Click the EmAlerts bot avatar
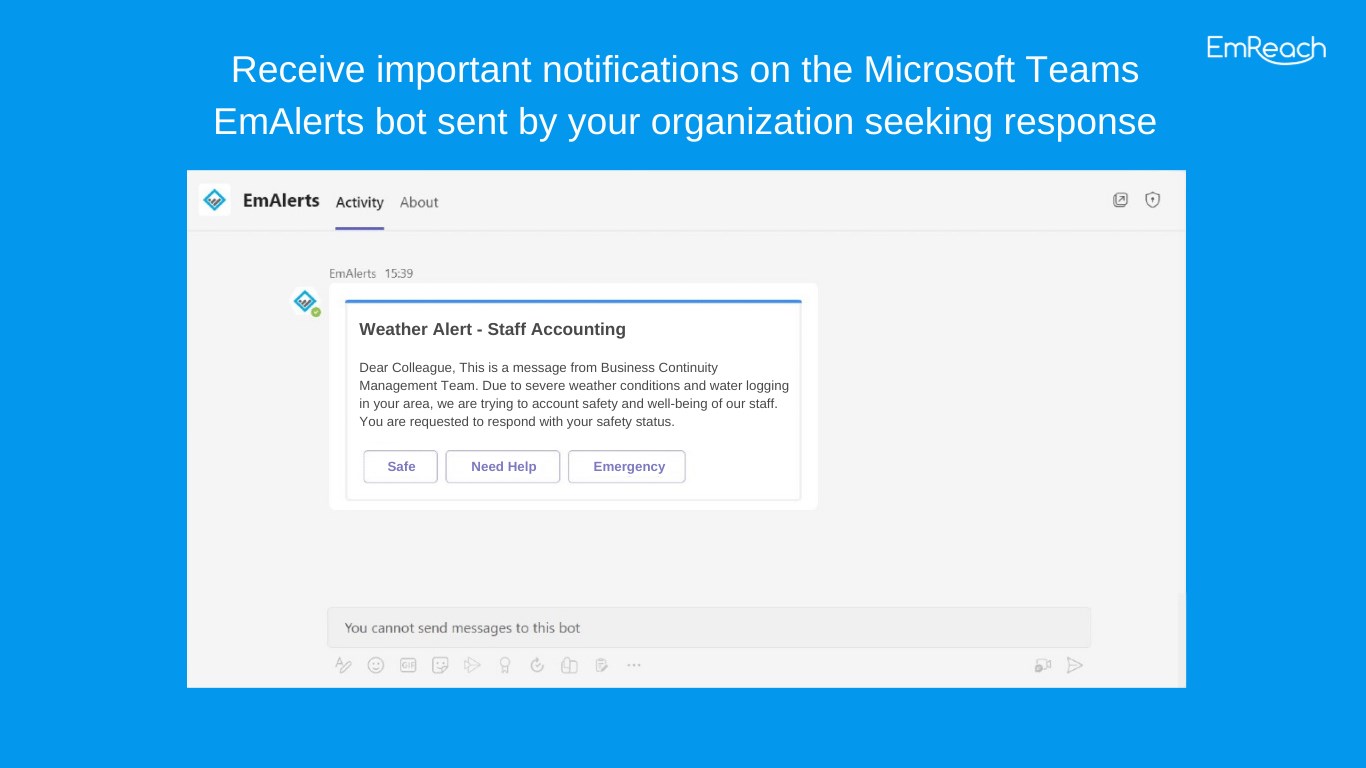 click(x=305, y=301)
